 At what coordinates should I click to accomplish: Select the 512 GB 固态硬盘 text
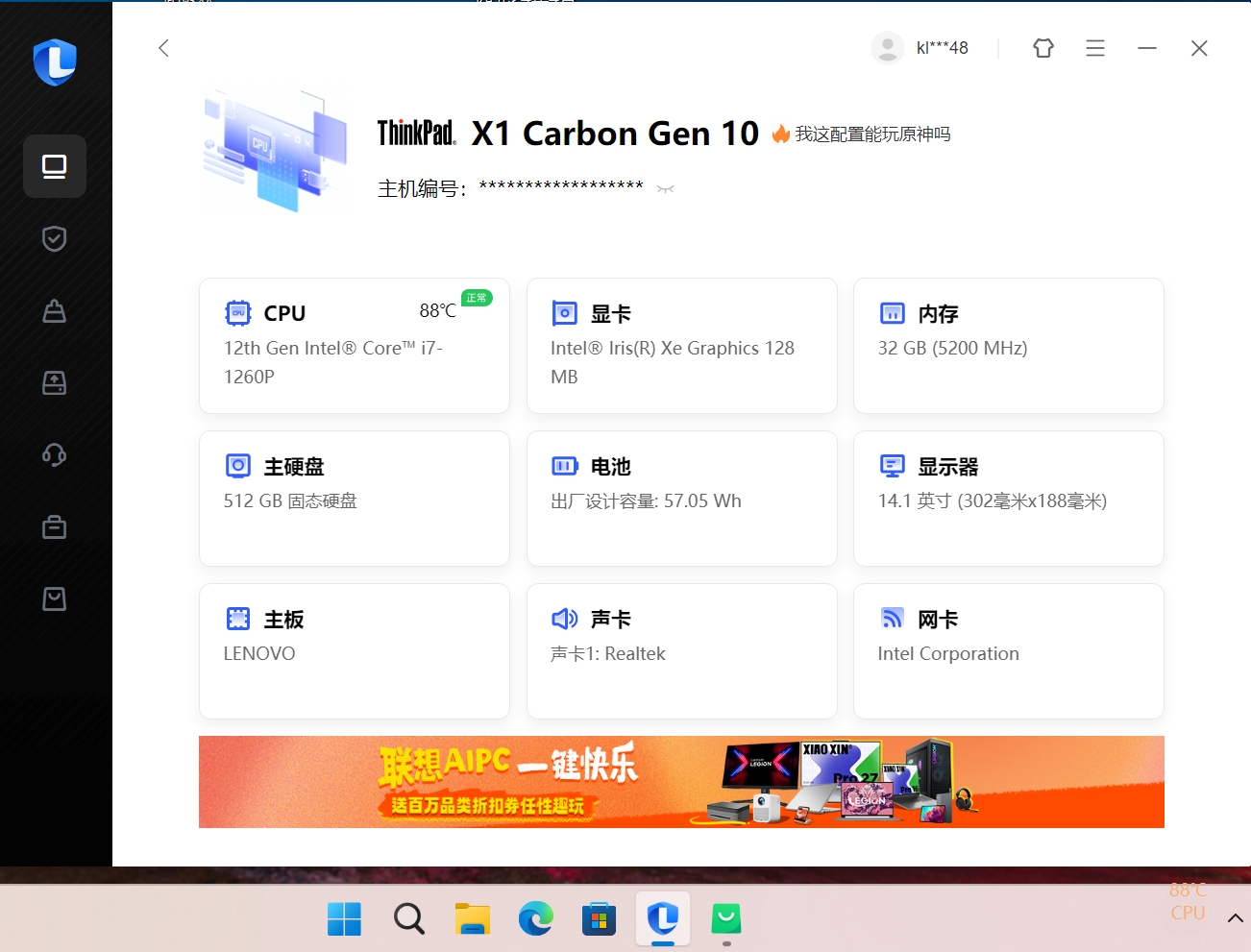coord(290,500)
